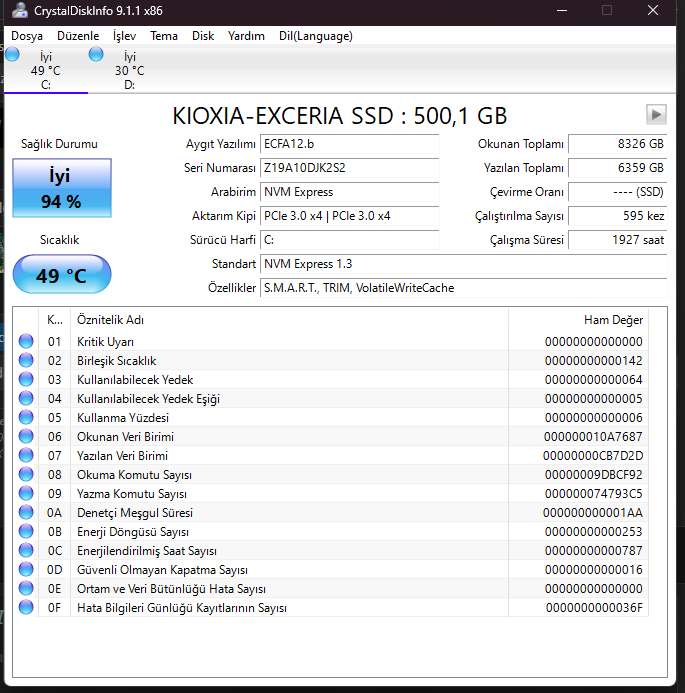Click the Yazılan Toplamı value 6359 GB
Screen dimensions: 685x693
(x=617, y=168)
